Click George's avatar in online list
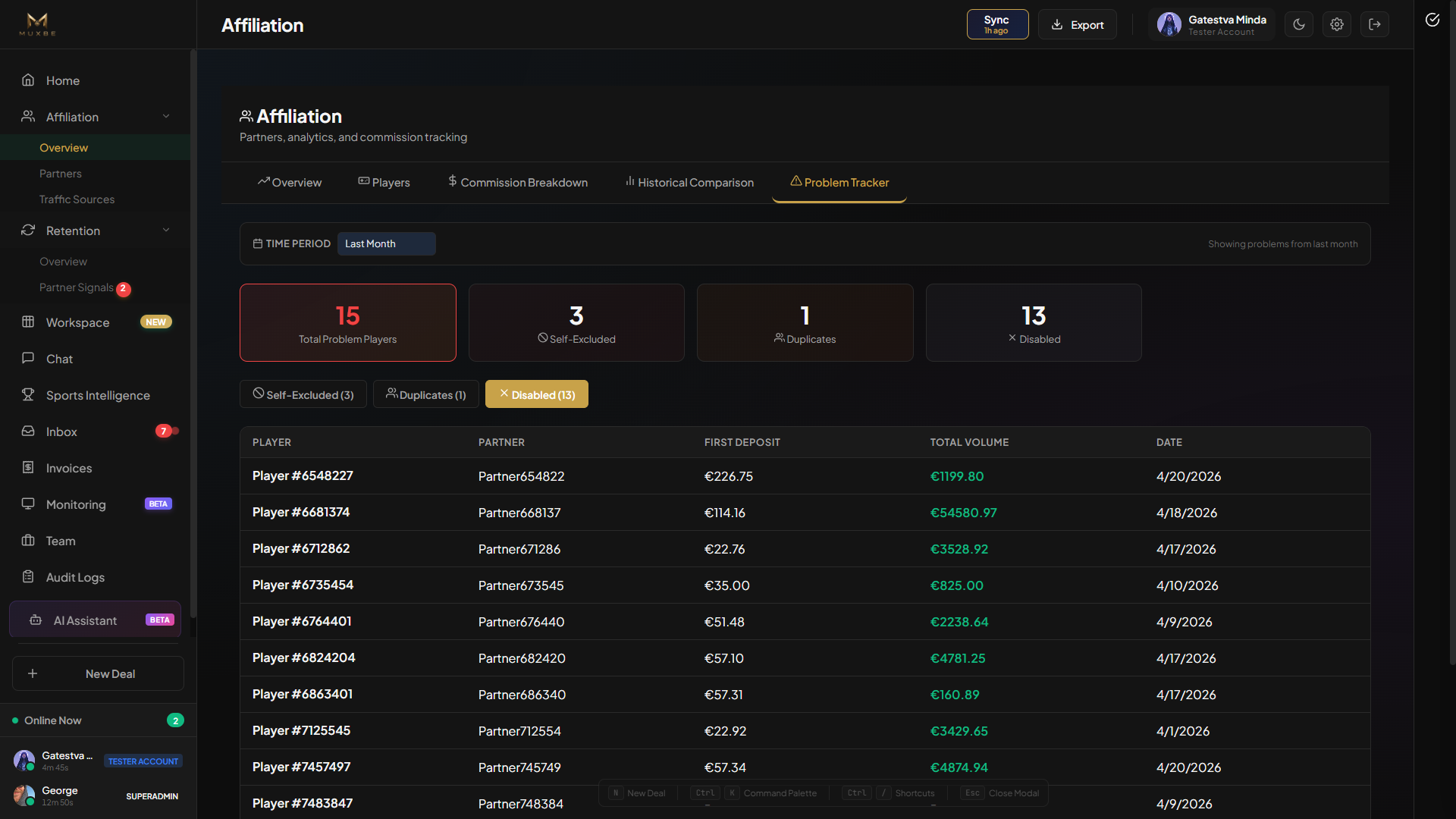Image resolution: width=1456 pixels, height=819 pixels. [x=24, y=795]
